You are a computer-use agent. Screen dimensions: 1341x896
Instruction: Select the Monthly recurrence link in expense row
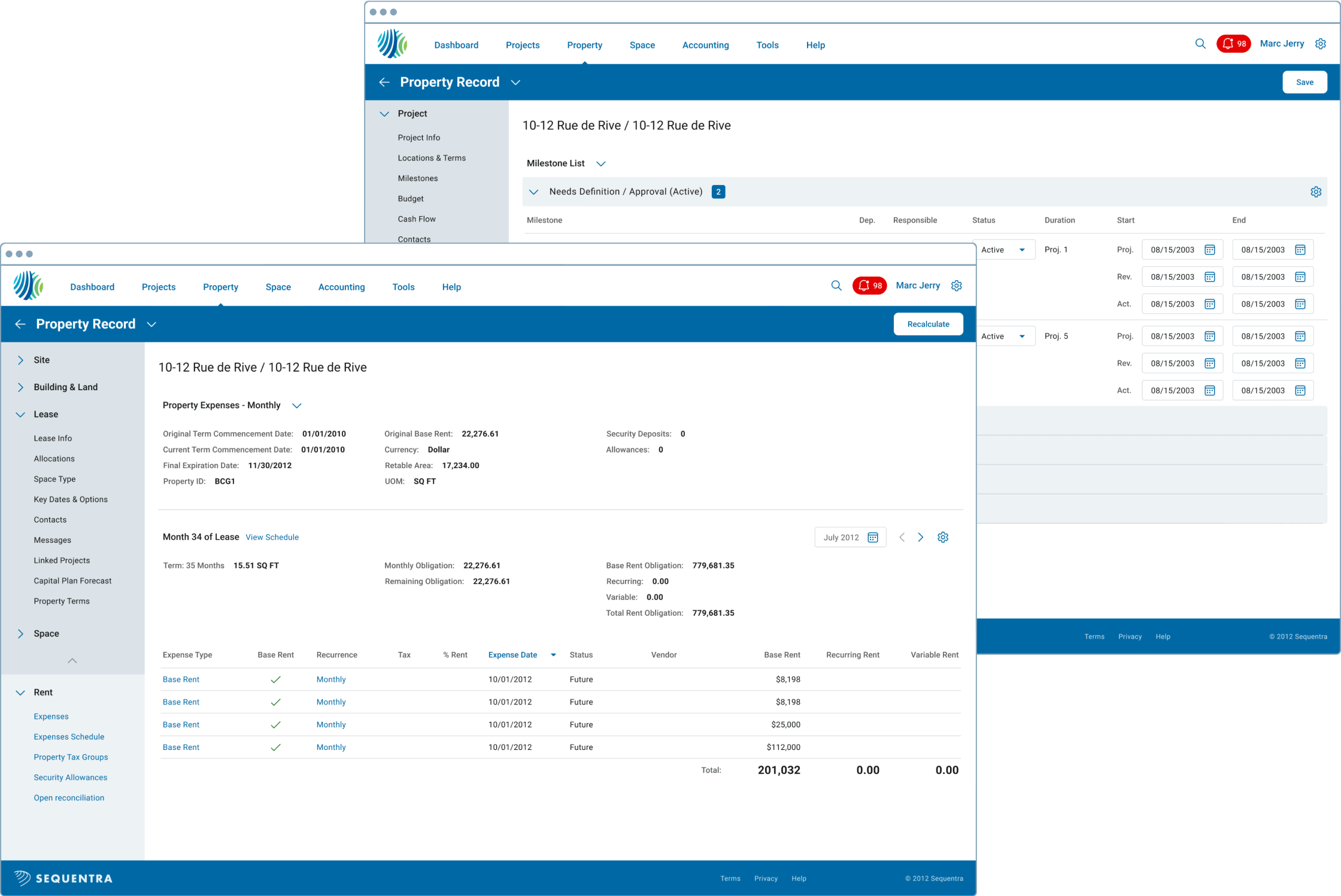331,679
